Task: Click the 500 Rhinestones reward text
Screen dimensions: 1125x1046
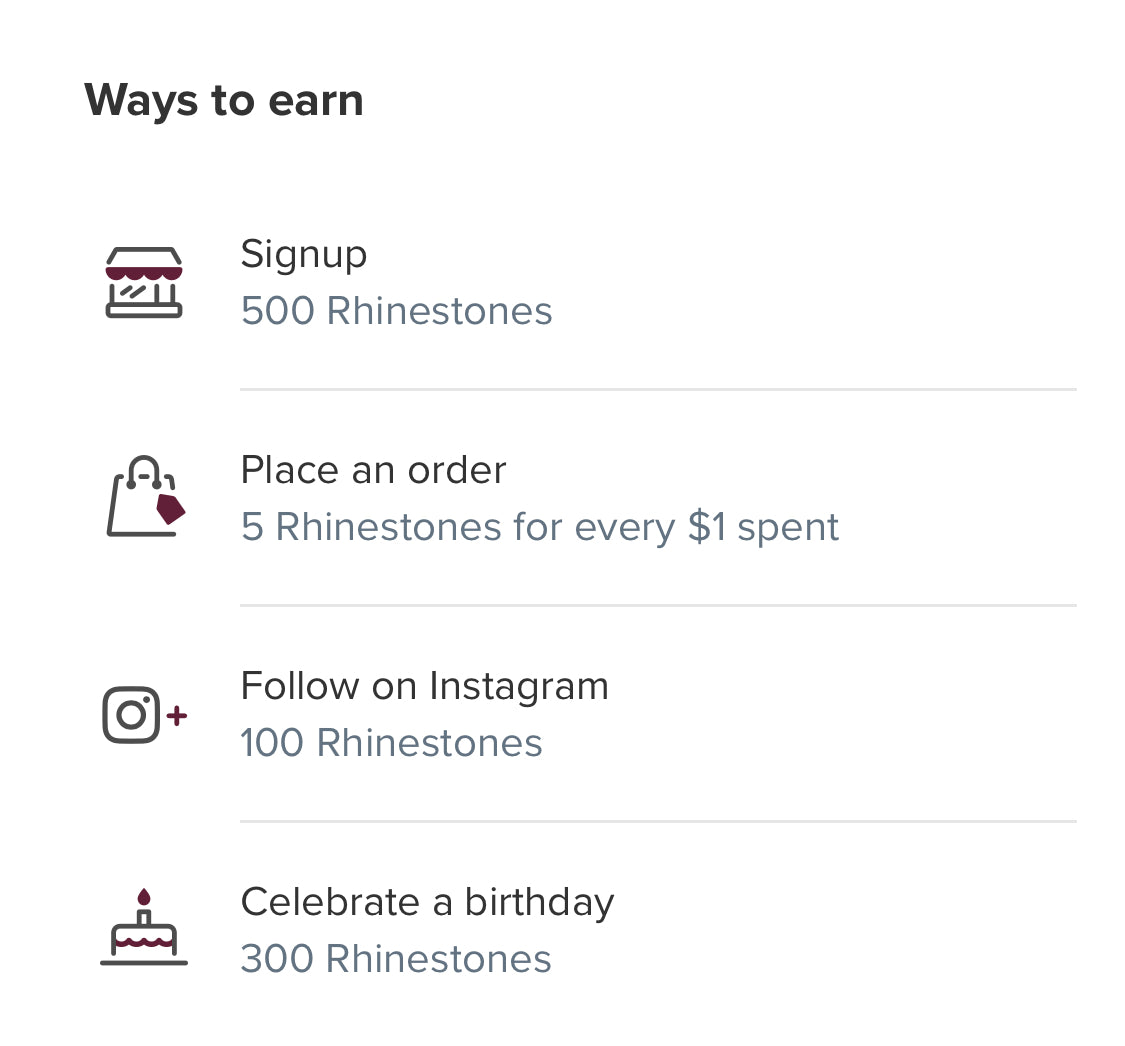Action: [396, 311]
